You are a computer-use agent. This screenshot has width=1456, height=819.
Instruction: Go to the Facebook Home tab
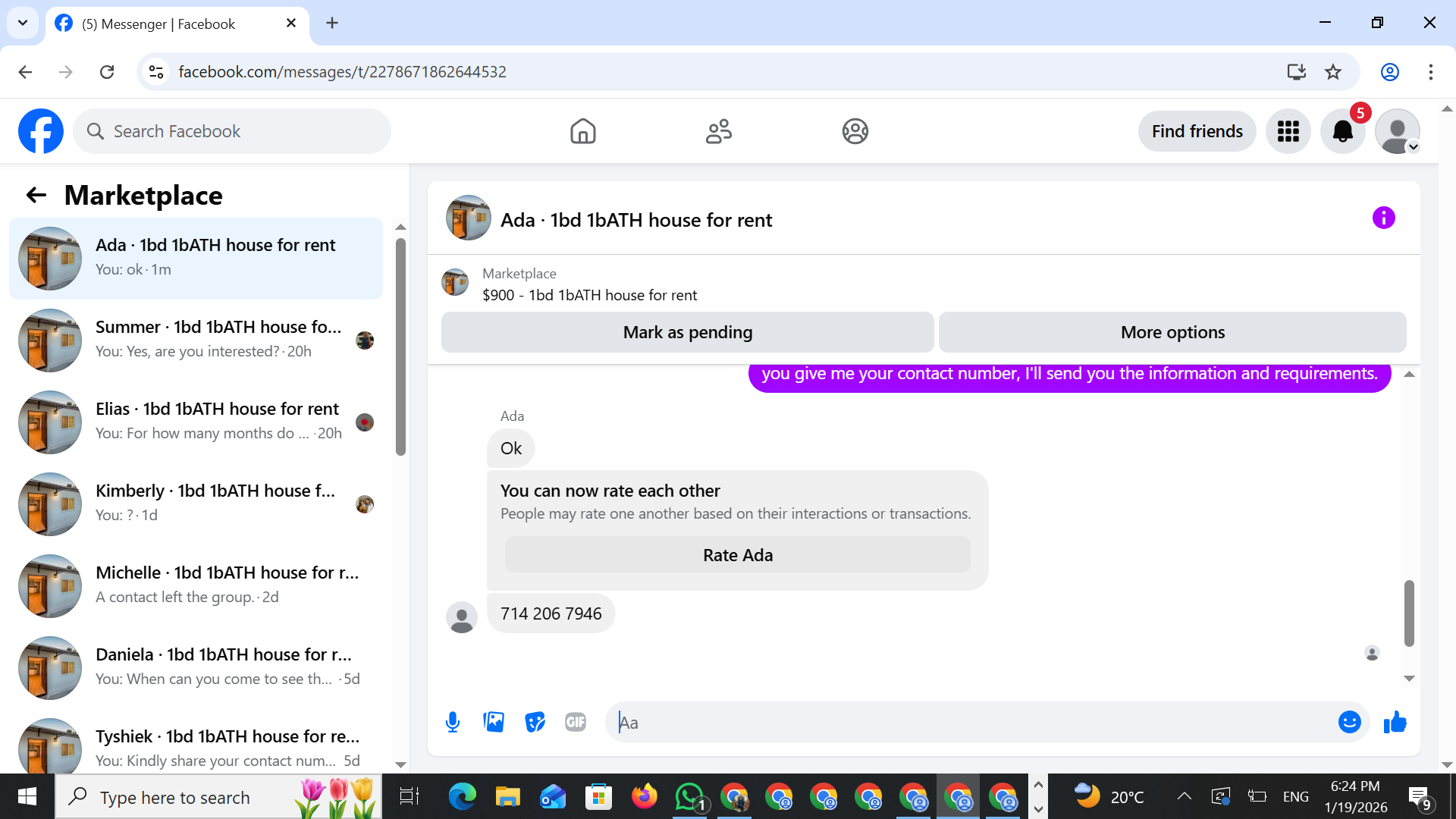[x=582, y=131]
